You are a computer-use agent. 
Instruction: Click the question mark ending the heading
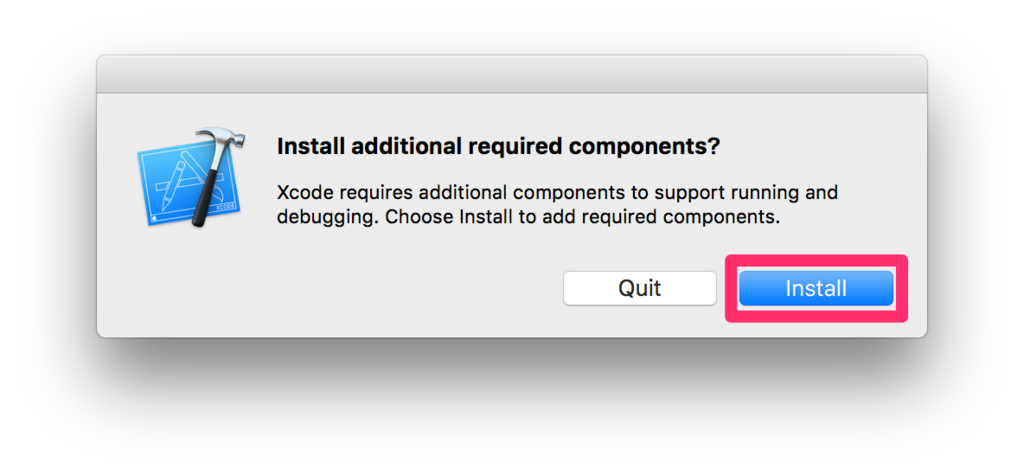[x=713, y=146]
